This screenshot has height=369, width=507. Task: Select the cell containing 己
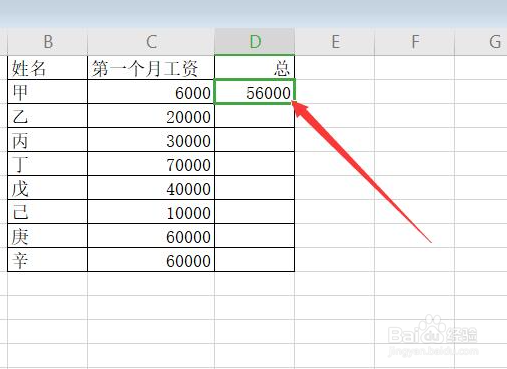pos(47,212)
